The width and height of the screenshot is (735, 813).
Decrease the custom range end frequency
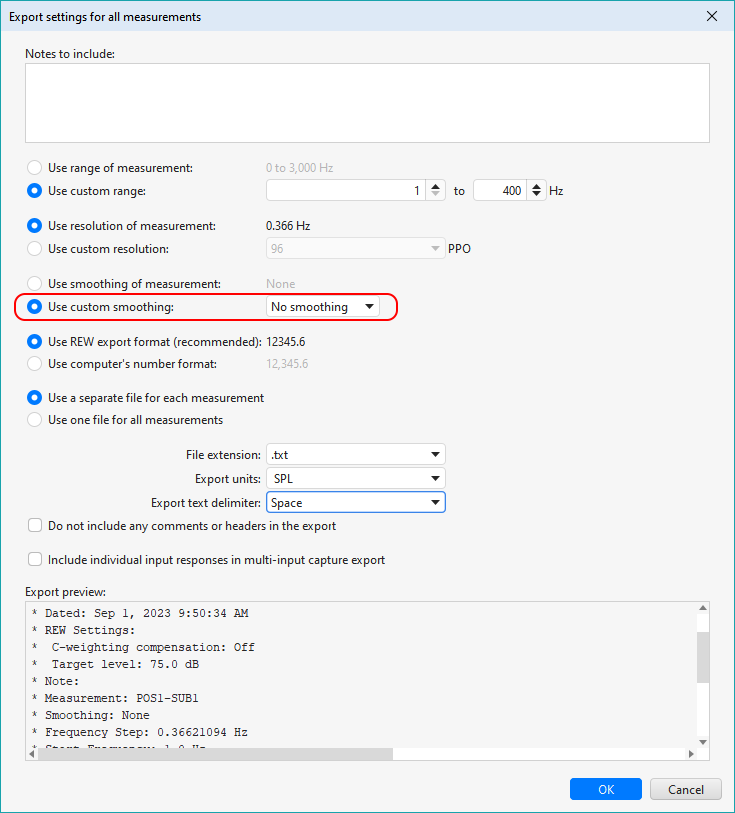[x=536, y=195]
